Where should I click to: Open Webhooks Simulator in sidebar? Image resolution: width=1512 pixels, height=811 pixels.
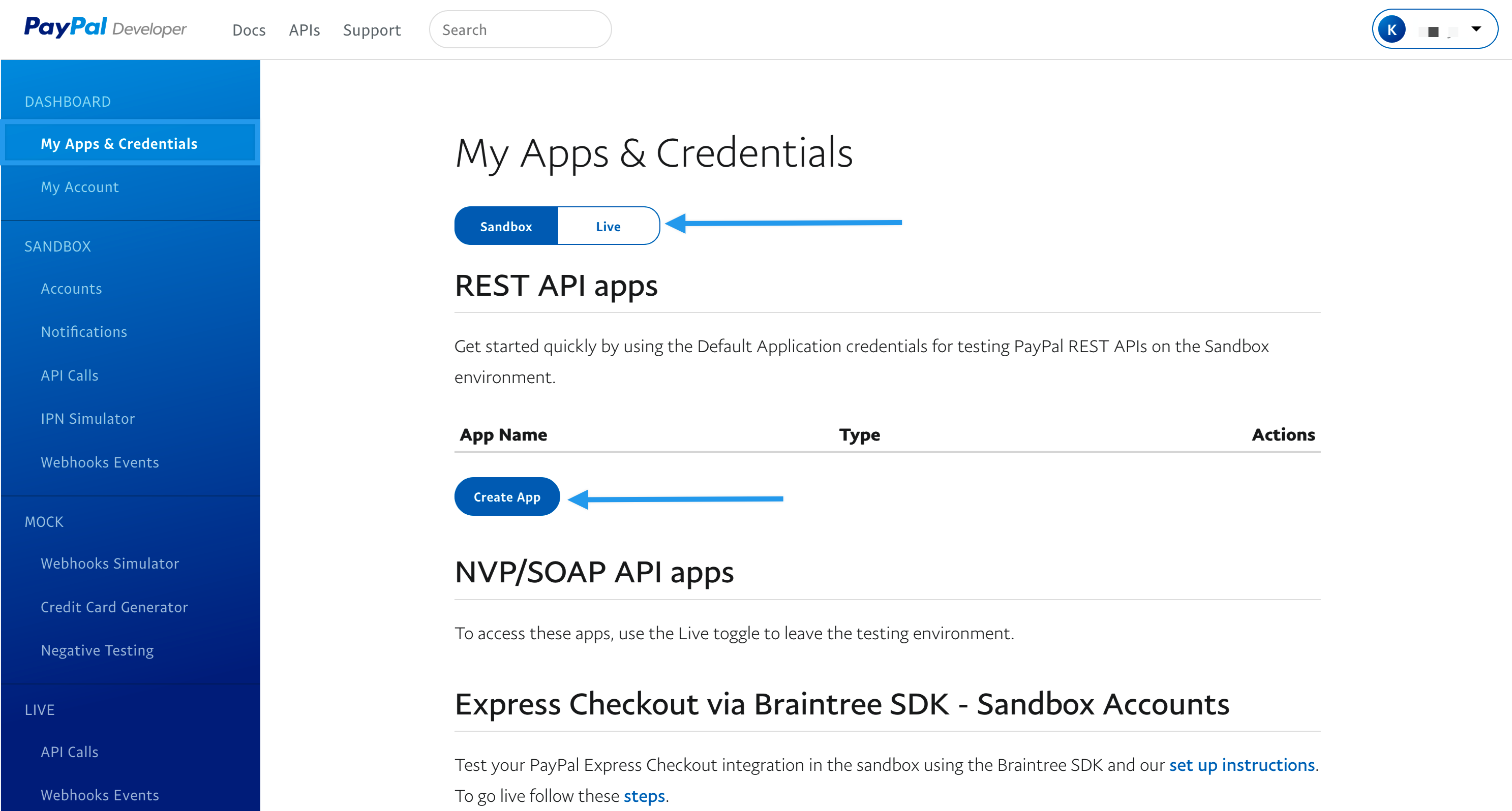110,564
